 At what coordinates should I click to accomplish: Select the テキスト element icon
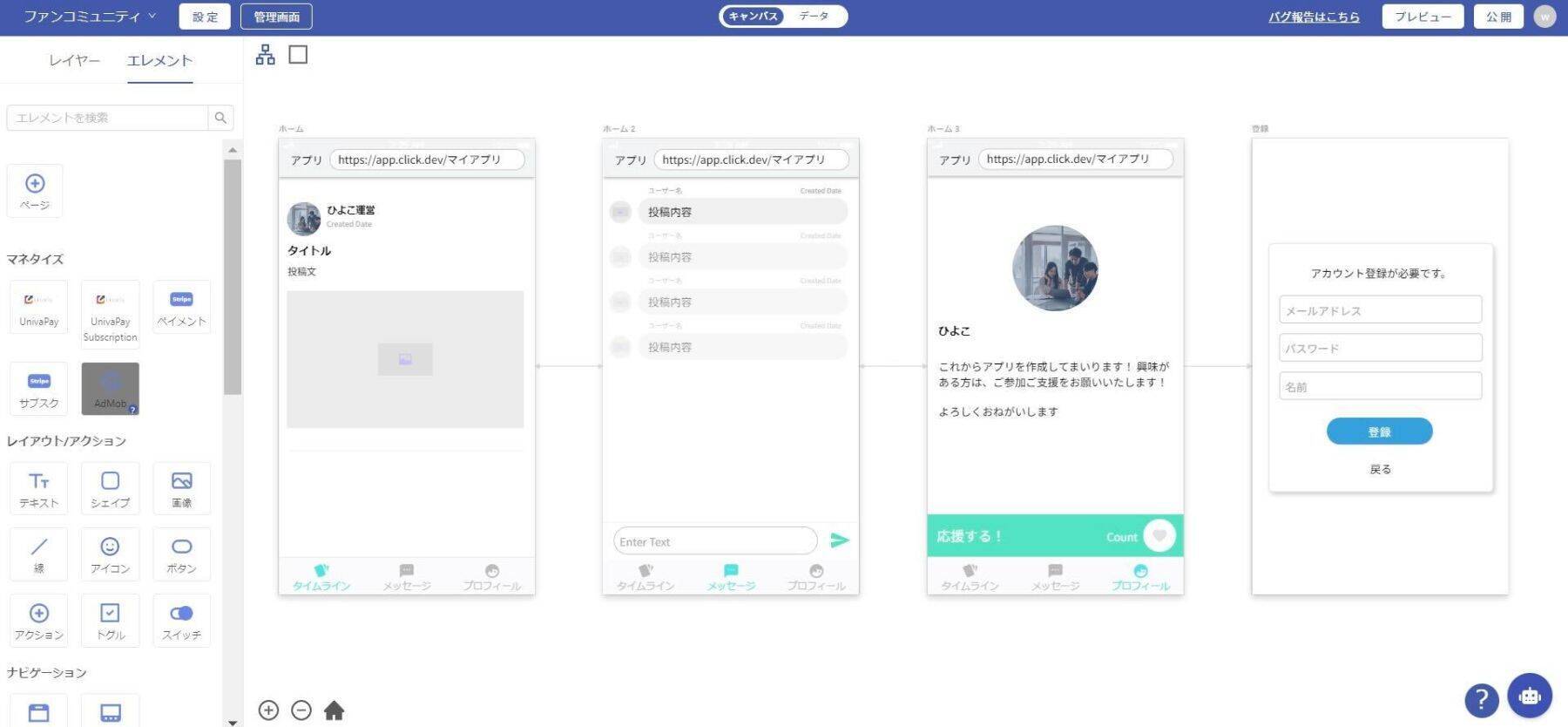39,489
